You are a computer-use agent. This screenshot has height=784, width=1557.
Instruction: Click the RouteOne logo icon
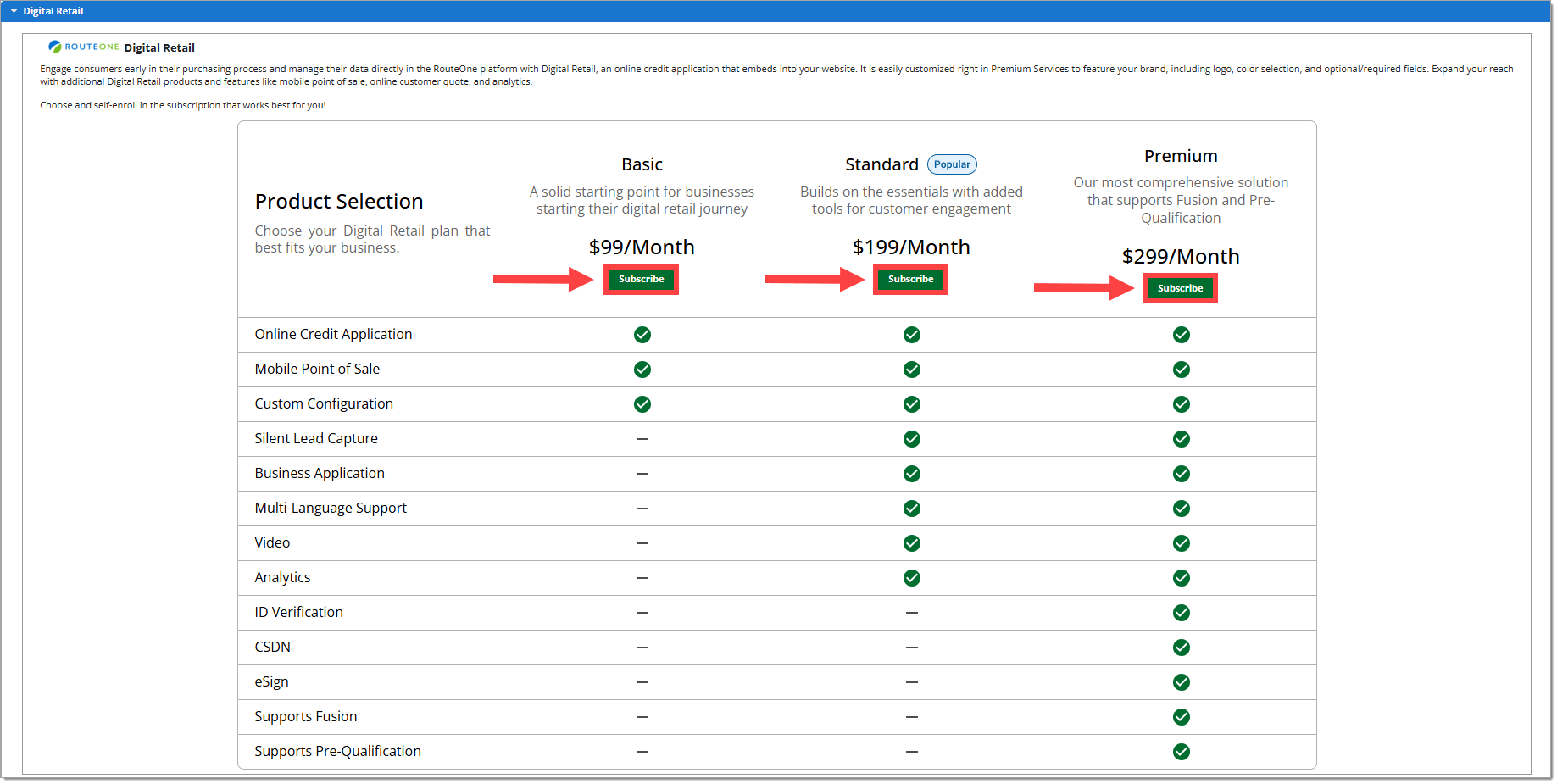[x=55, y=47]
